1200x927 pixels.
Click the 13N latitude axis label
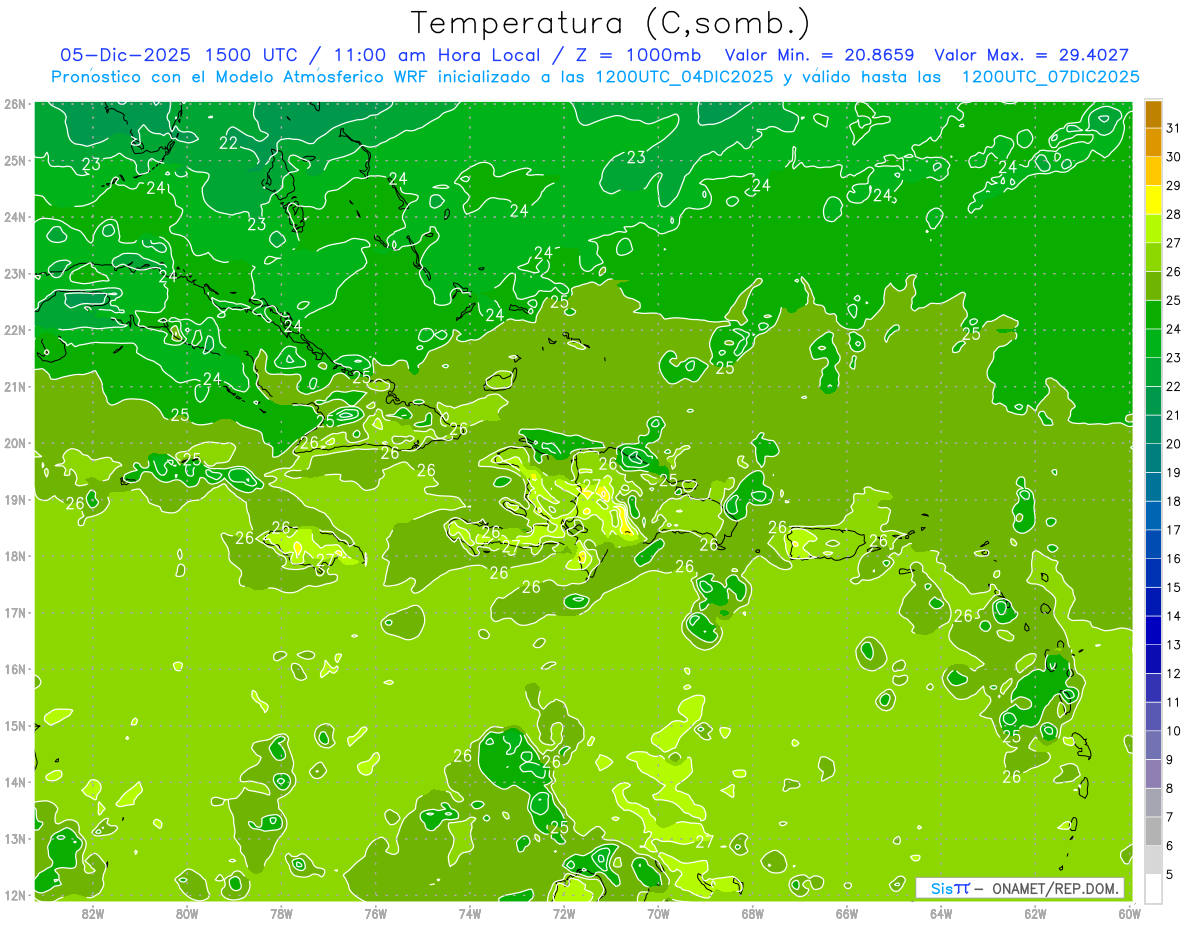[x=14, y=838]
